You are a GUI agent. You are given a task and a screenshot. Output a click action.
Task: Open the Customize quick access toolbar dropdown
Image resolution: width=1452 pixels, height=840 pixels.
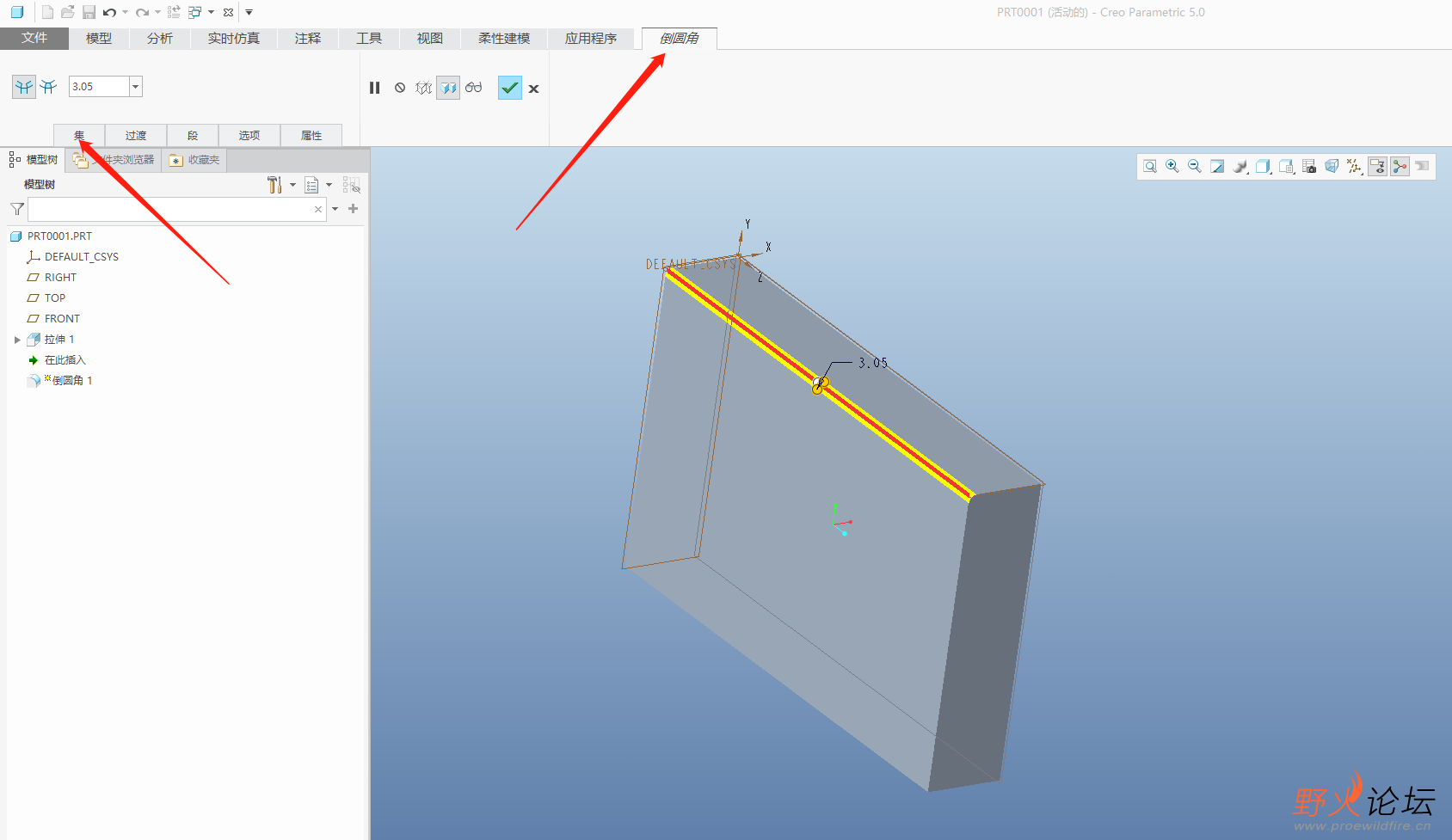249,12
